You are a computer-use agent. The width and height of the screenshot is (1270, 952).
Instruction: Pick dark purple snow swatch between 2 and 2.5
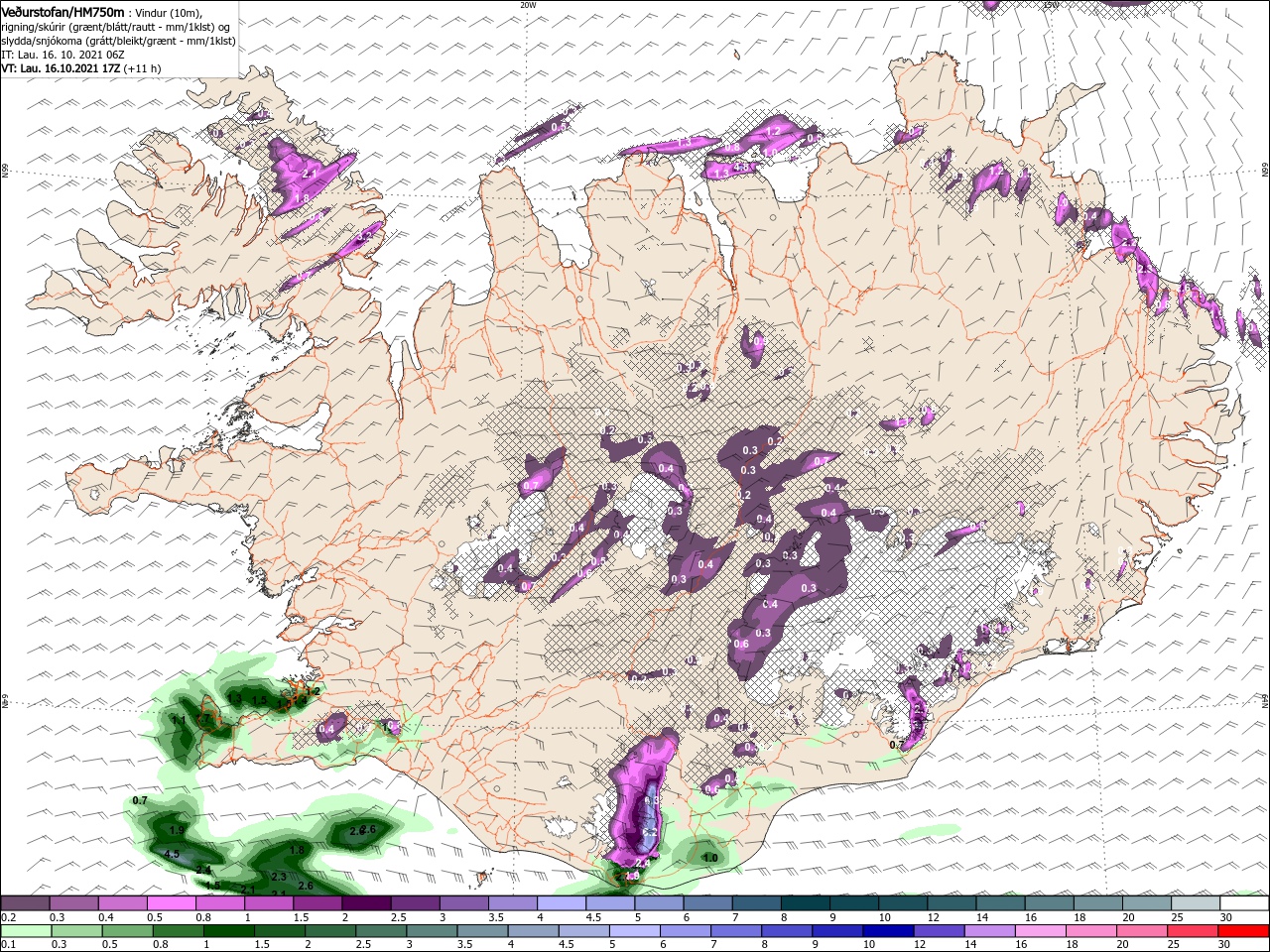click(367, 903)
